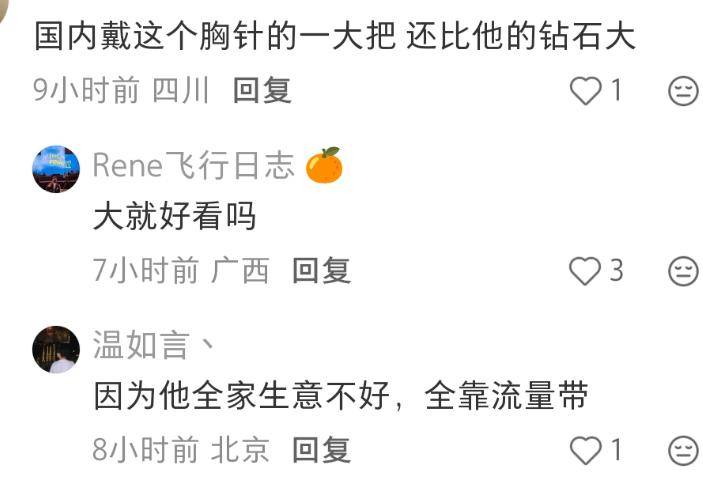Like Rene飞行日志's comment with the heart
Image resolution: width=703 pixels, height=479 pixels.
[x=585, y=270]
